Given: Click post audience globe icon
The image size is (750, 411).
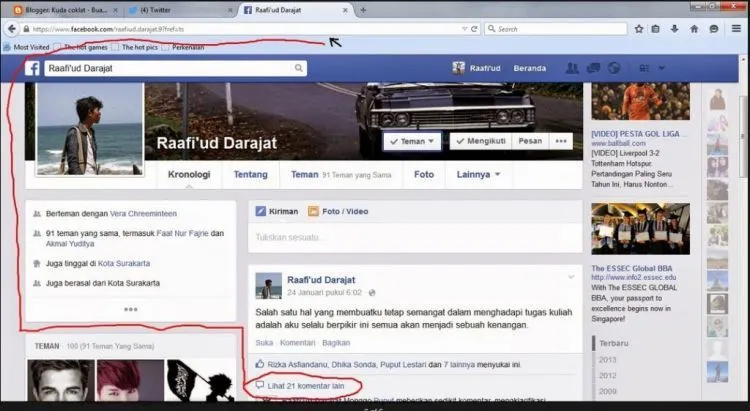Looking at the screenshot, I should click(372, 292).
